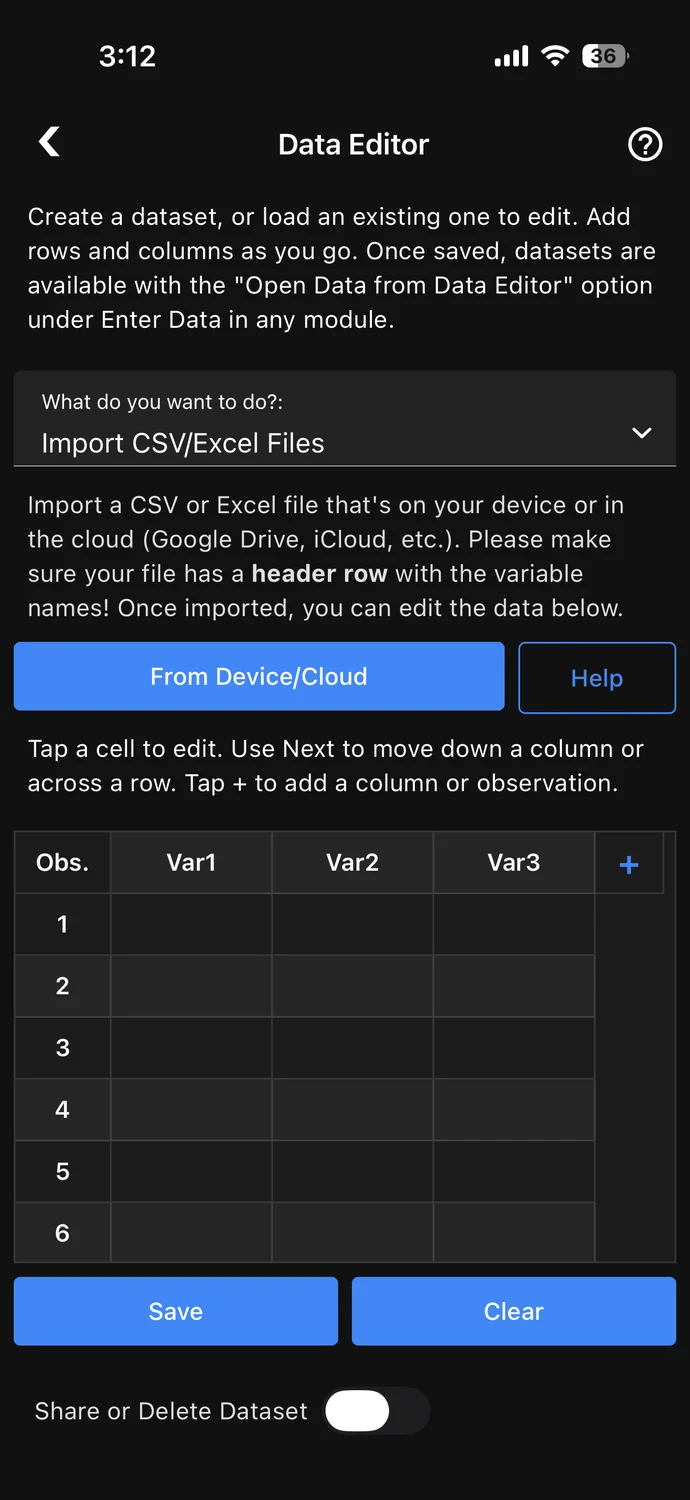Edit the Var3 cell in row 6
This screenshot has width=690, height=1500.
point(514,1233)
